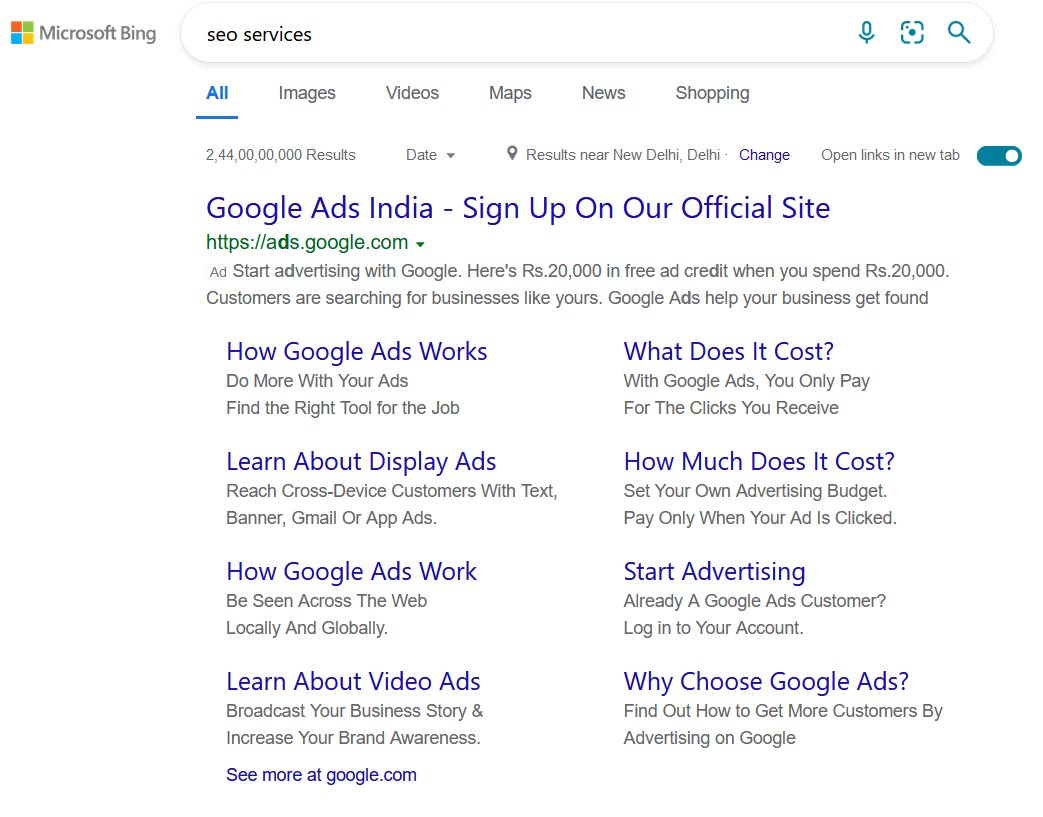
Task: Switch to the Videos tab
Action: 412,92
